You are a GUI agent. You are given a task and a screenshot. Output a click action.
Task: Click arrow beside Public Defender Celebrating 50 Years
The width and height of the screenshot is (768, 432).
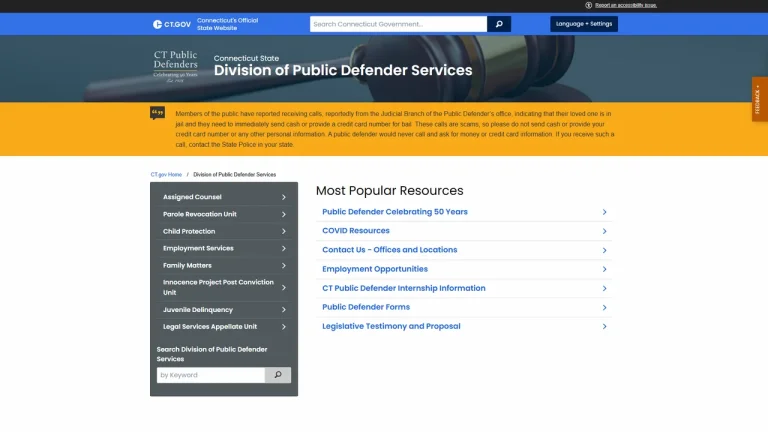pos(604,212)
